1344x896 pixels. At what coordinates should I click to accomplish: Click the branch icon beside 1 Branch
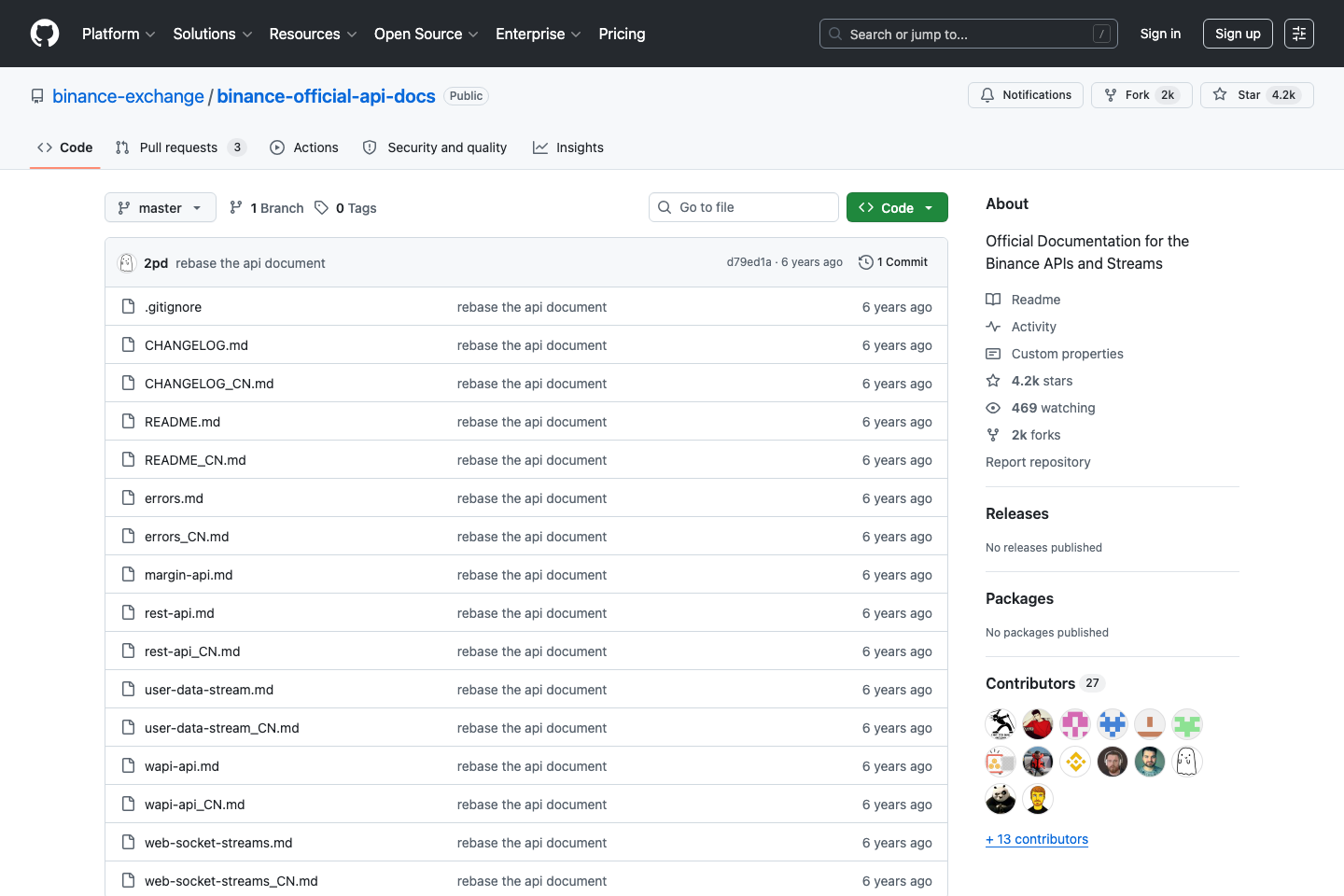click(x=235, y=207)
